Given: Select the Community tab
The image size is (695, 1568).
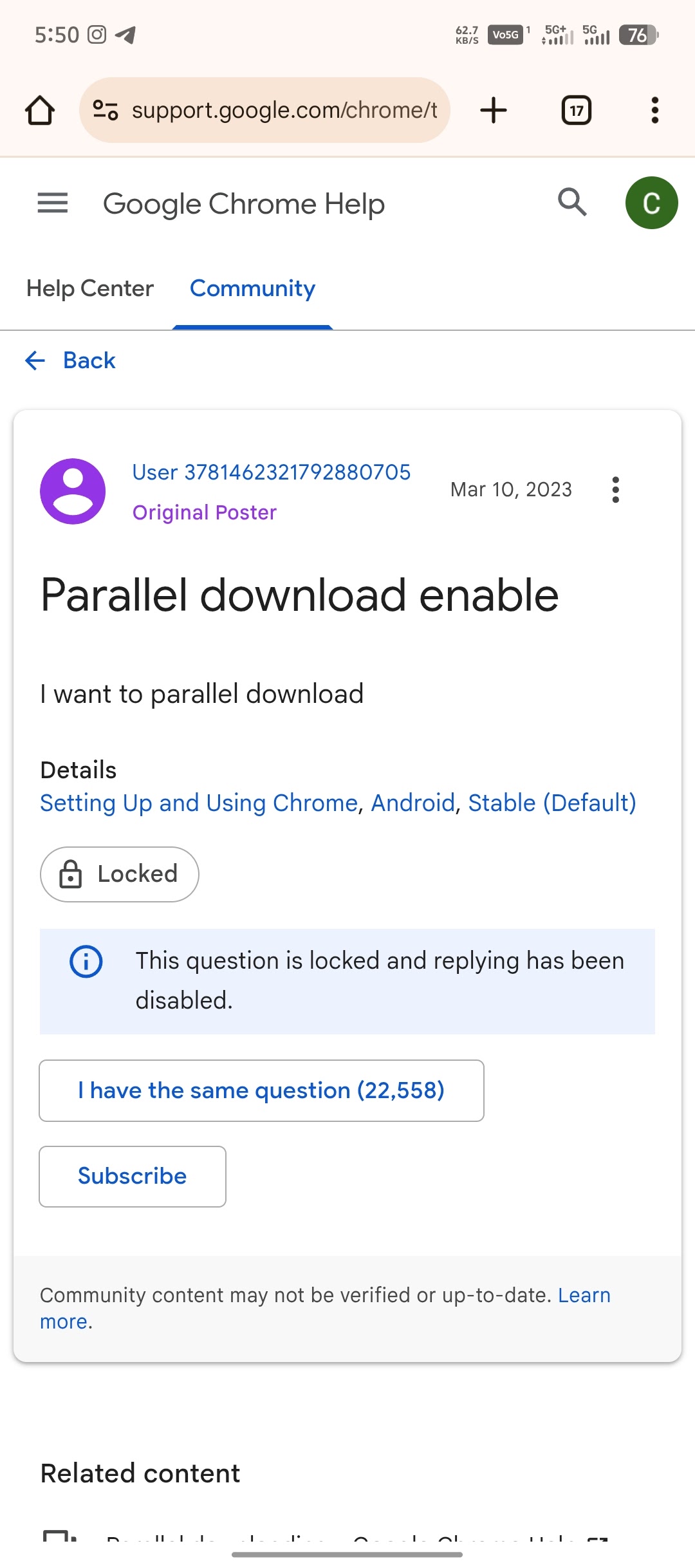Looking at the screenshot, I should pyautogui.click(x=252, y=288).
